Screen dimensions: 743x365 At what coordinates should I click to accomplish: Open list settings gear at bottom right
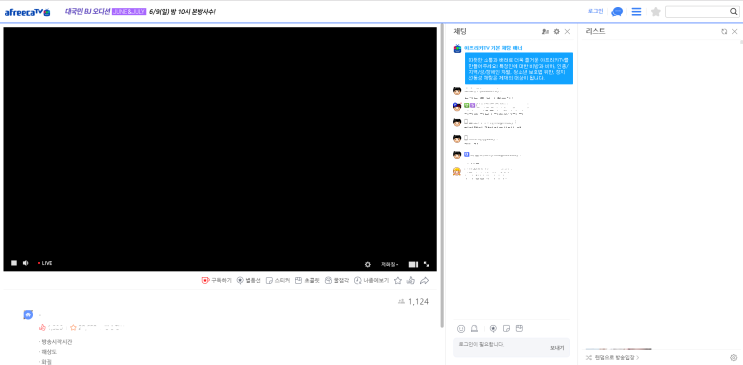[x=734, y=357]
